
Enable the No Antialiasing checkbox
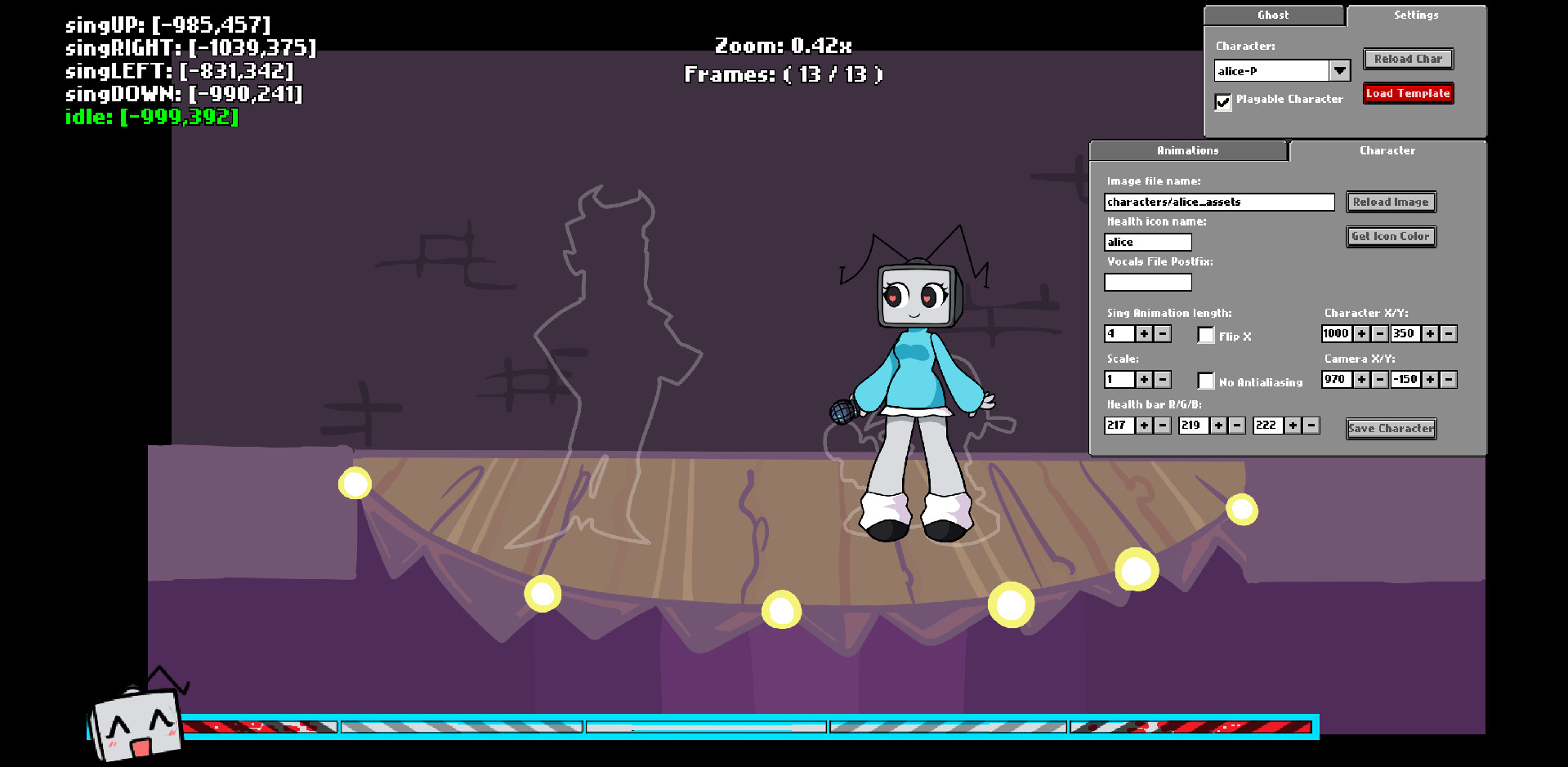pyautogui.click(x=1206, y=381)
